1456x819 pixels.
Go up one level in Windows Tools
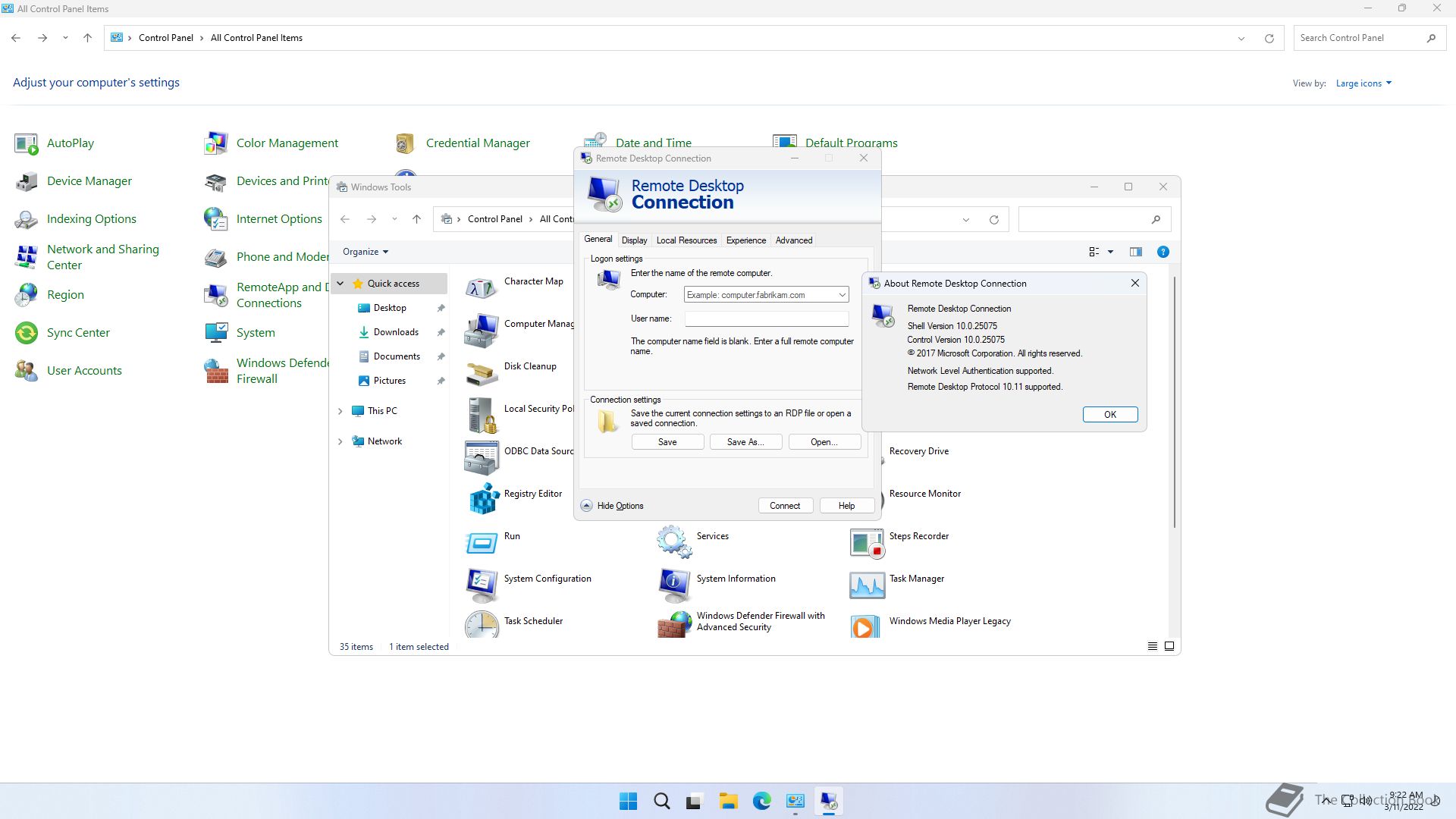(x=416, y=219)
